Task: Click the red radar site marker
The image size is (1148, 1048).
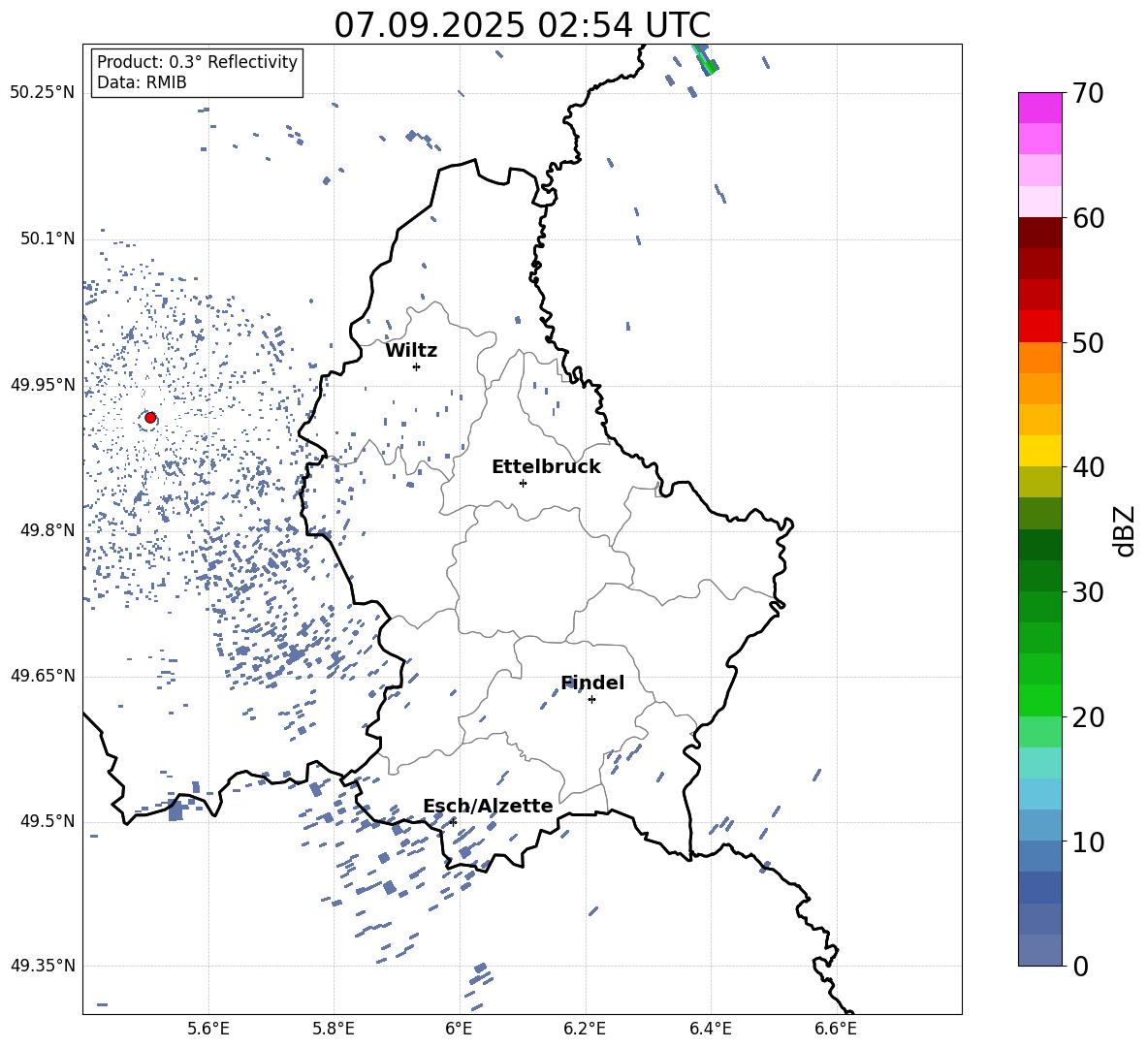Action: [150, 418]
